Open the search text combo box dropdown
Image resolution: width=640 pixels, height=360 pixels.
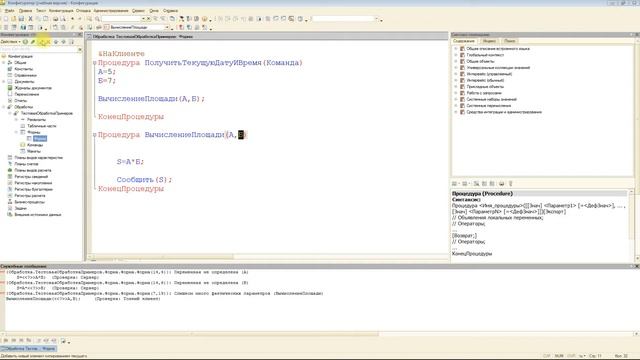[143, 19]
